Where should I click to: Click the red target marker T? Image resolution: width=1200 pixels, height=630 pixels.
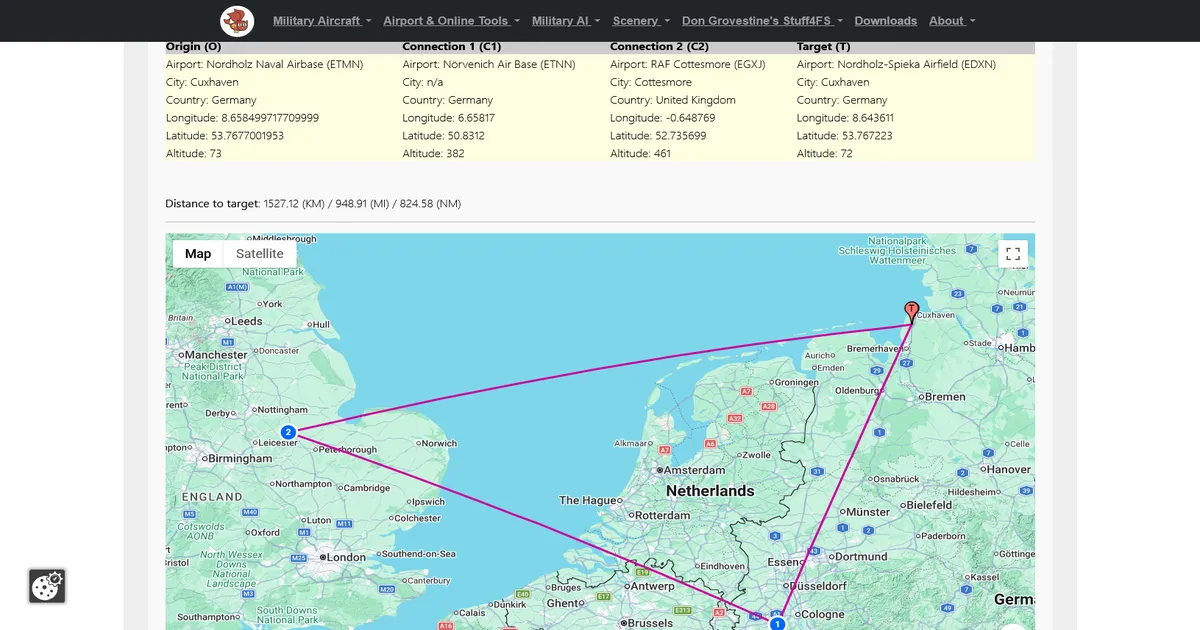911,312
